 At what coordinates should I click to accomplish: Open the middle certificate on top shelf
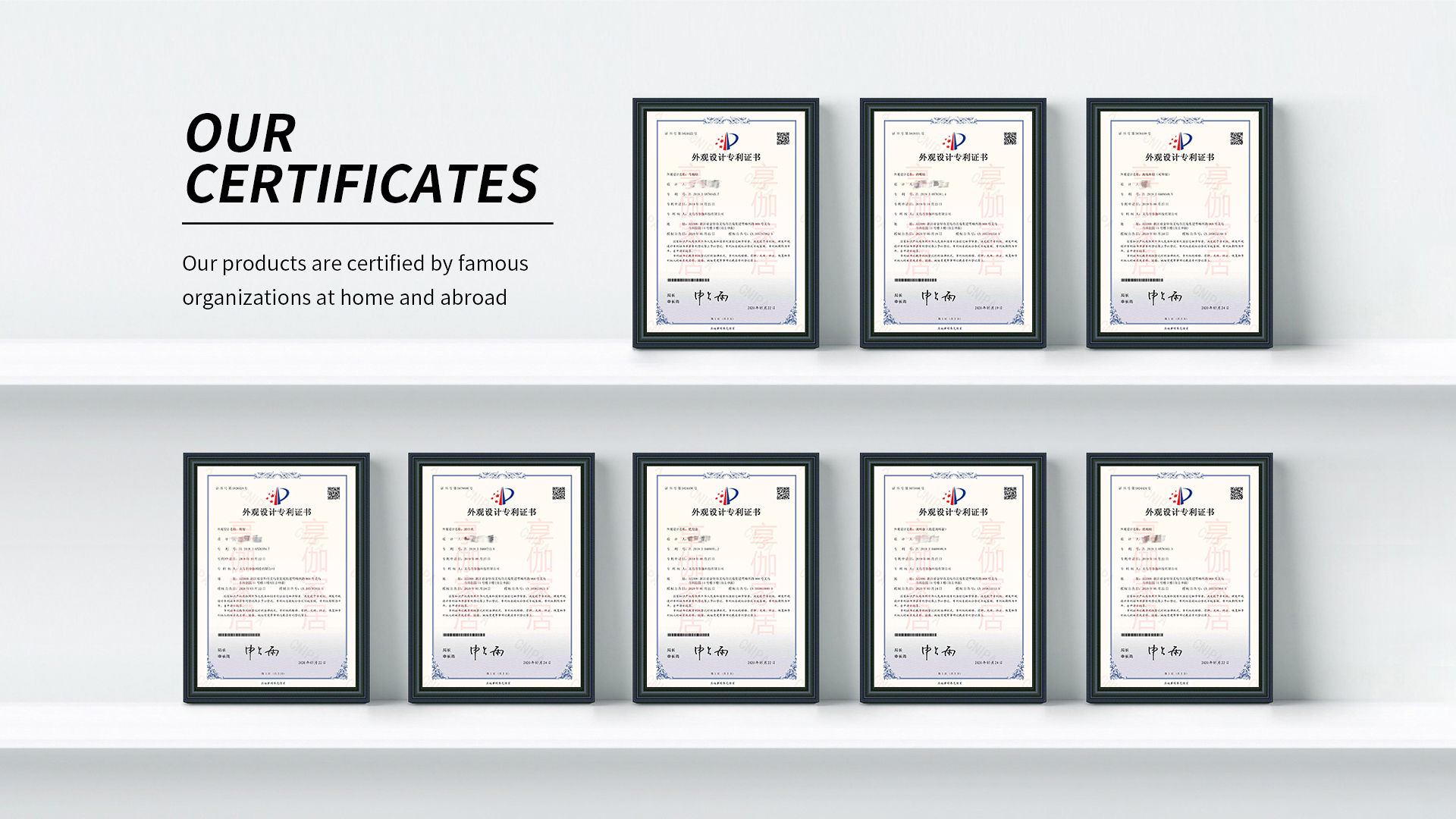coord(952,223)
